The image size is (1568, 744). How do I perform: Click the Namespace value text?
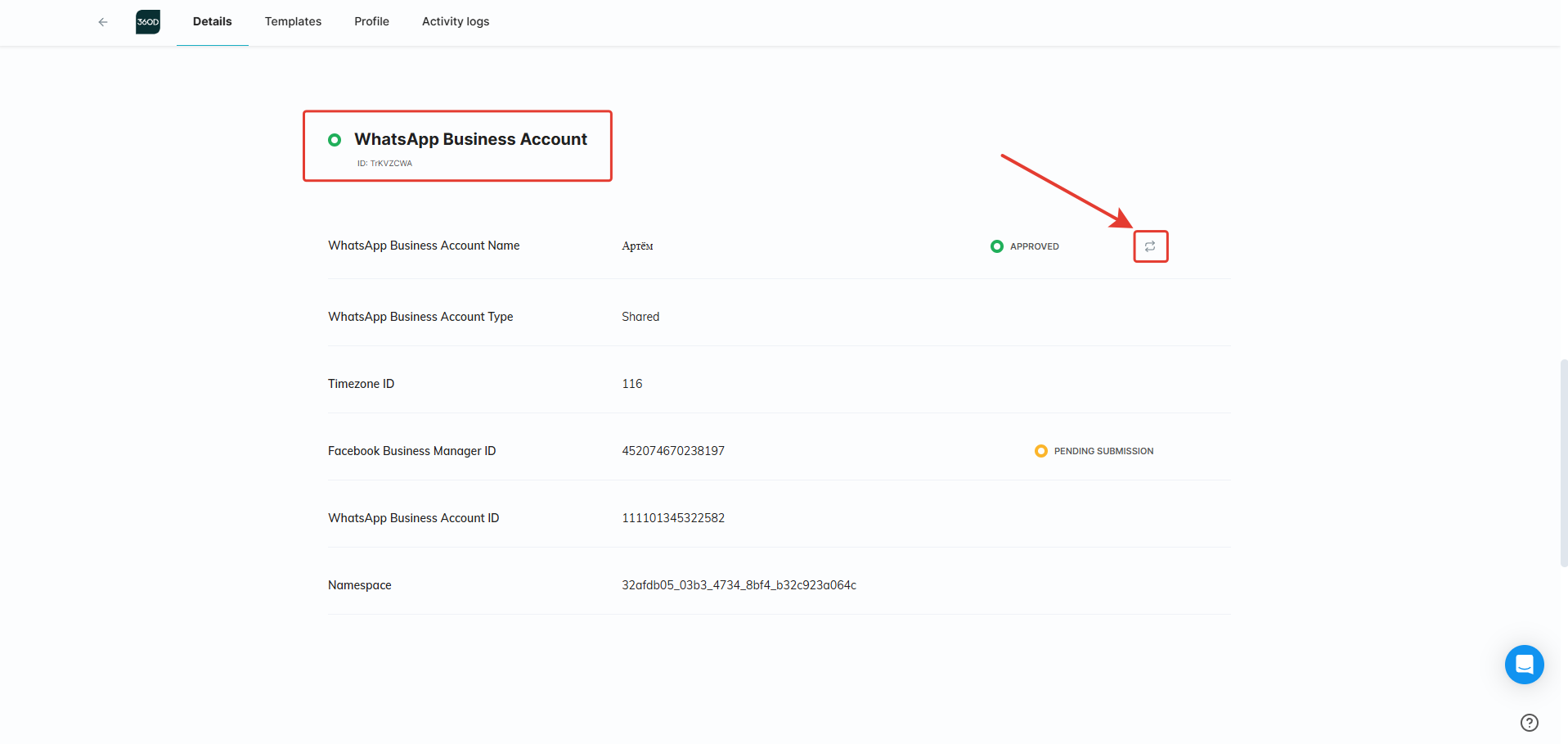(739, 585)
